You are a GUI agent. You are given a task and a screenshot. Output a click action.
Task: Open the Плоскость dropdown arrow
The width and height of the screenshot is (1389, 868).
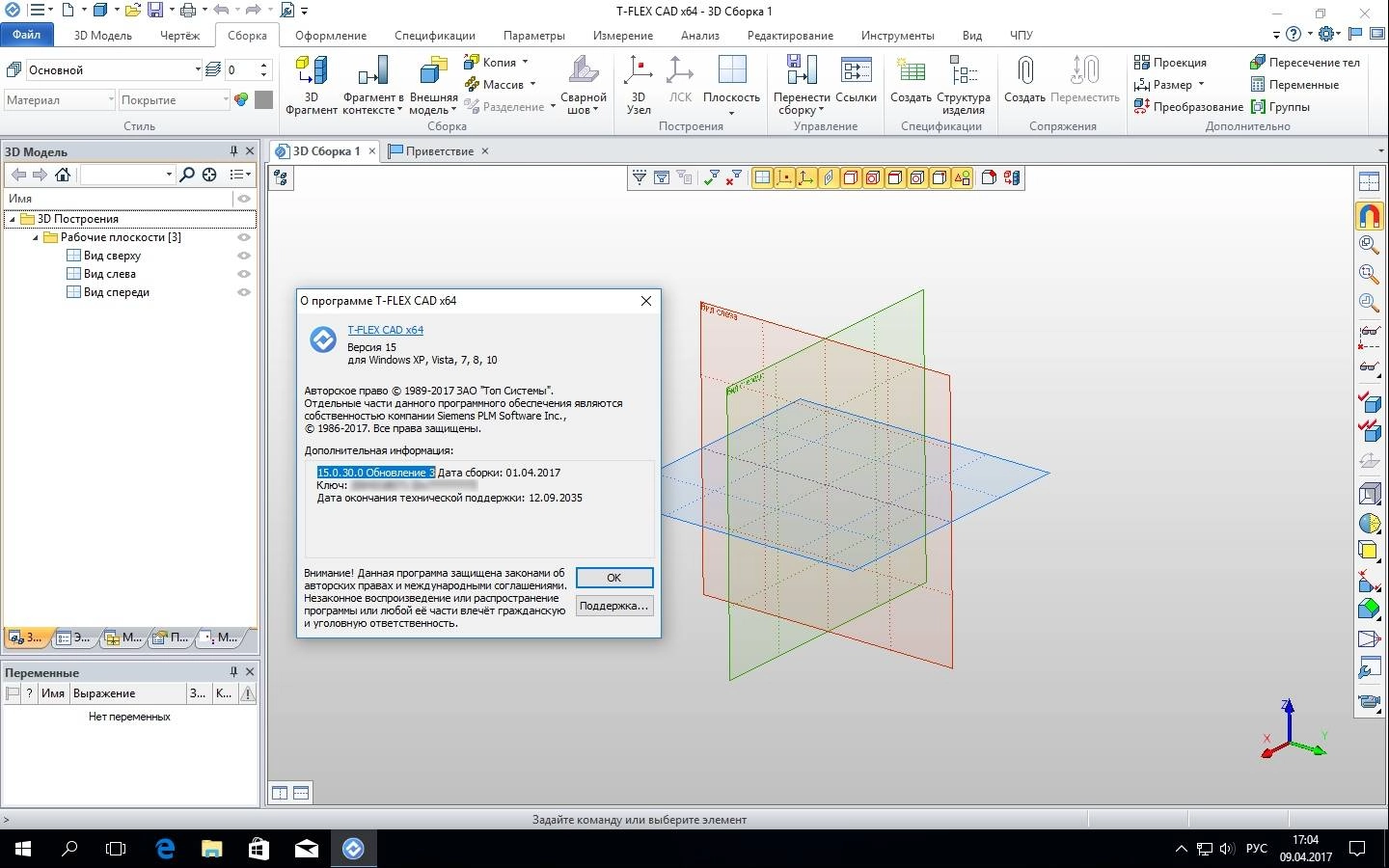pos(731,113)
